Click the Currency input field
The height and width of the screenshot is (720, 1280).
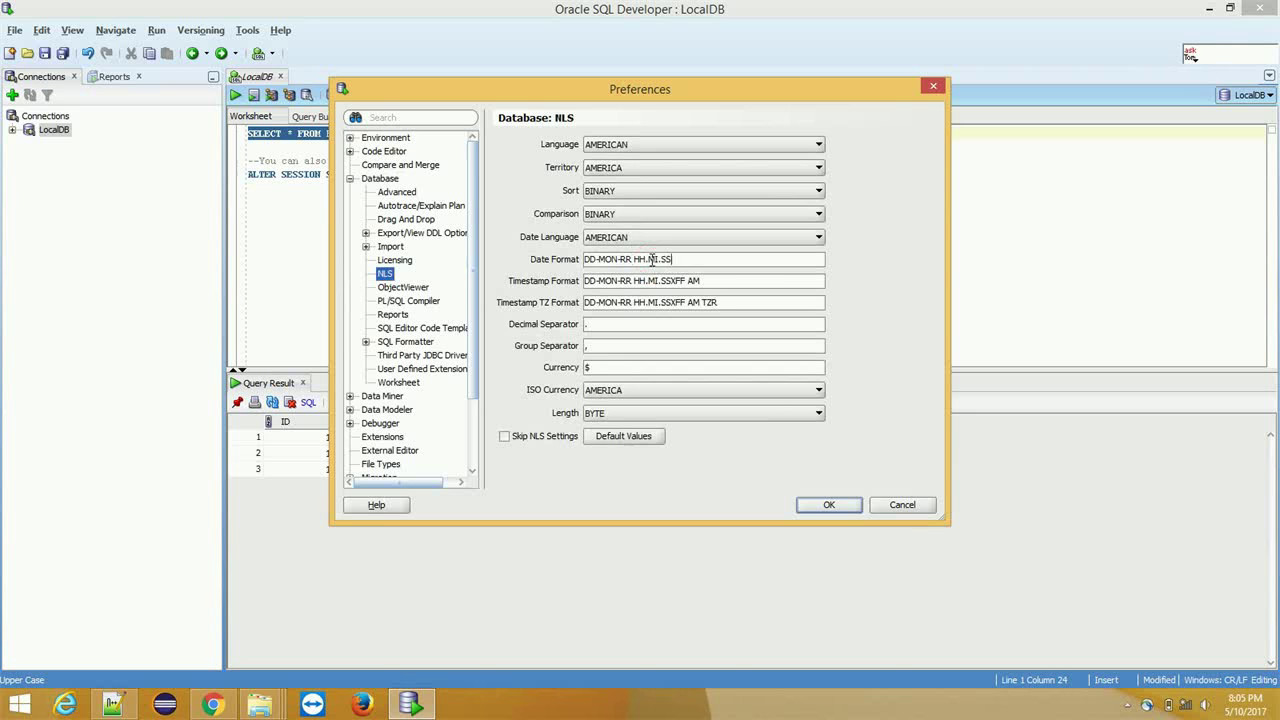pyautogui.click(x=704, y=368)
